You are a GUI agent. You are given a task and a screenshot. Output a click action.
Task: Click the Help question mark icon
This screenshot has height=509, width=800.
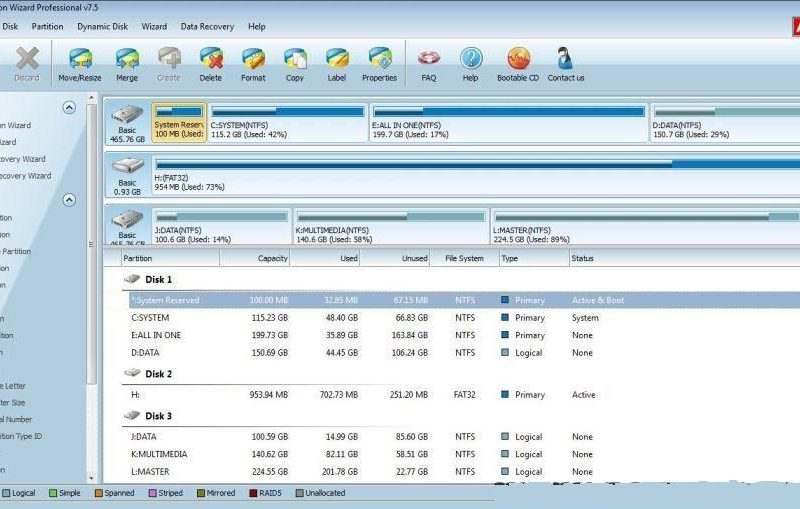470,59
